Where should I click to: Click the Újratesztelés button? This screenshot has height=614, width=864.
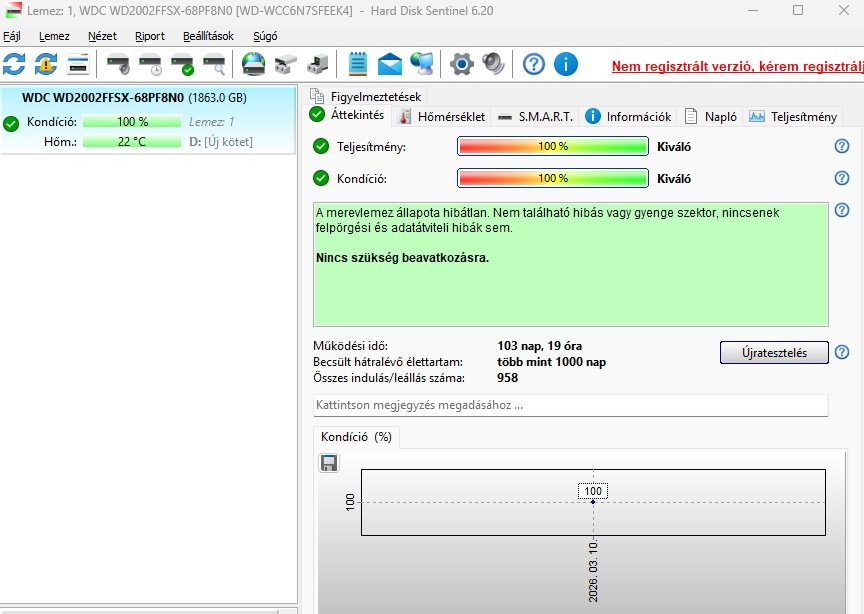774,353
